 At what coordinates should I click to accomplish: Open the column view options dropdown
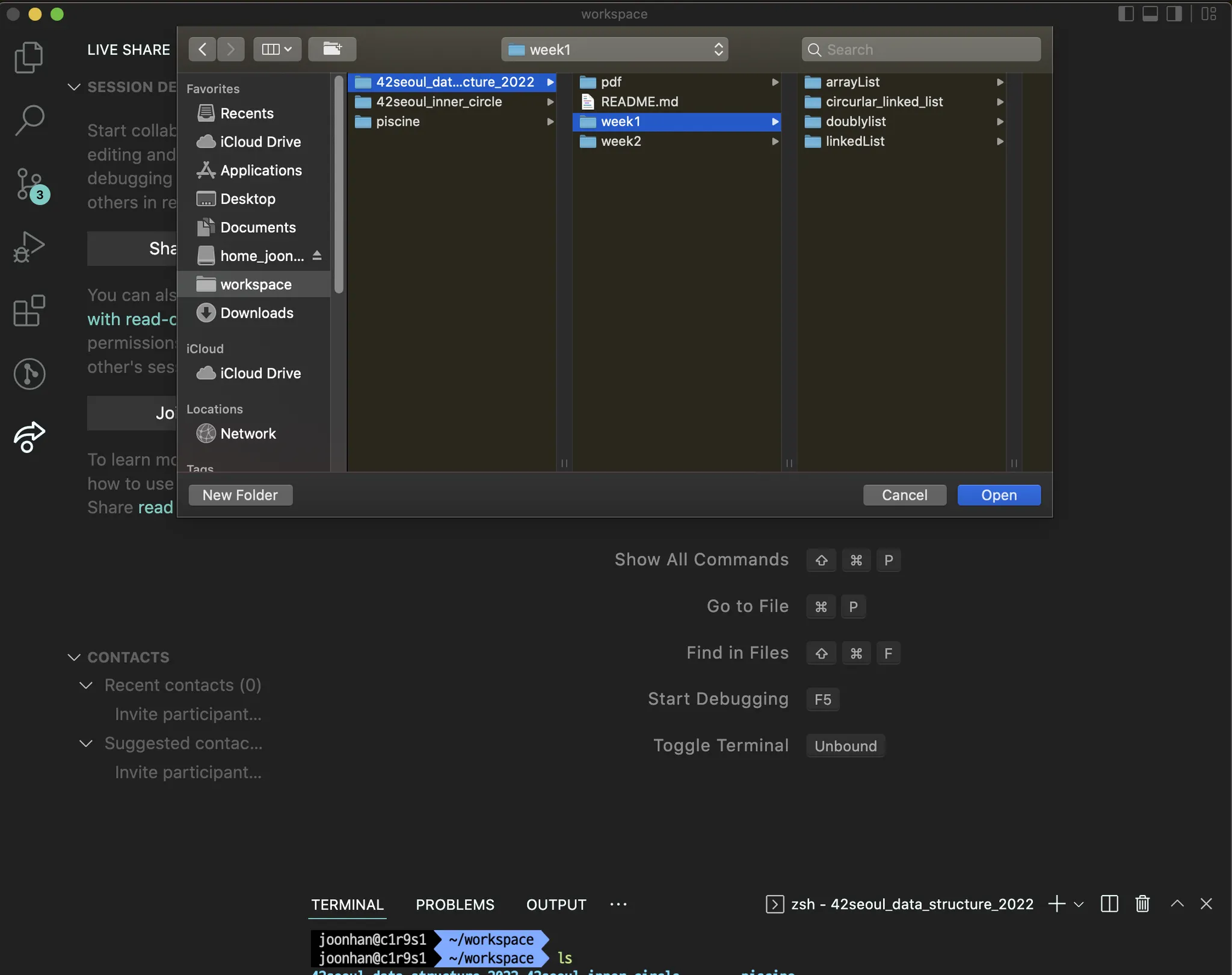pos(277,49)
